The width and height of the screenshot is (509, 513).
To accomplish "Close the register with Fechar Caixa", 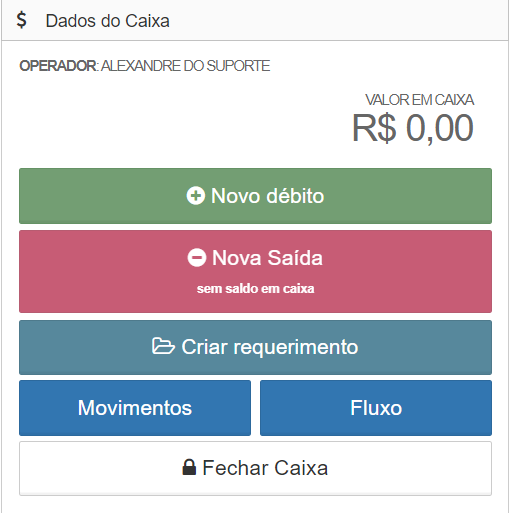I will point(255,468).
